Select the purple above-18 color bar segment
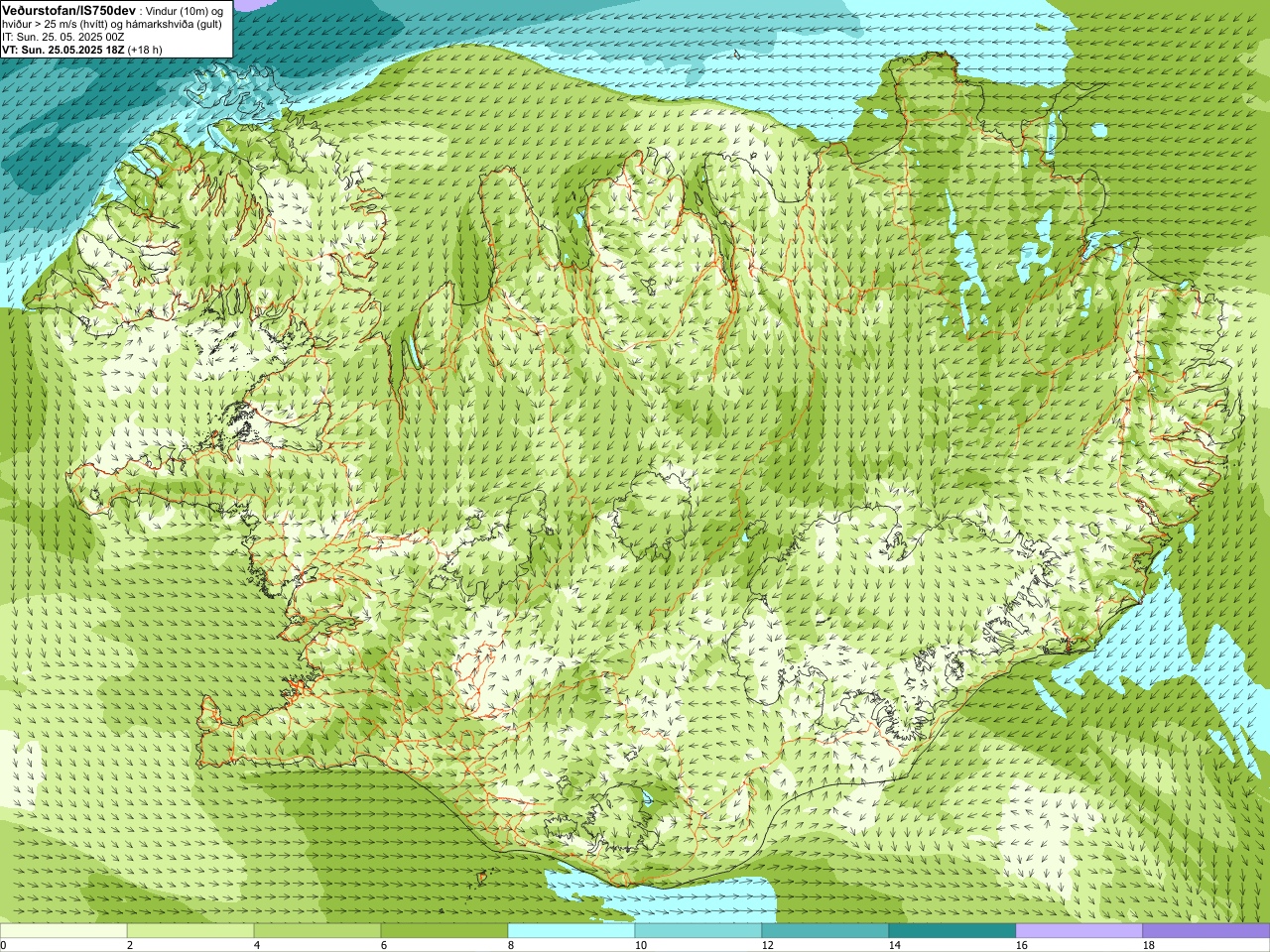Image resolution: width=1270 pixels, height=952 pixels. coord(1206,931)
